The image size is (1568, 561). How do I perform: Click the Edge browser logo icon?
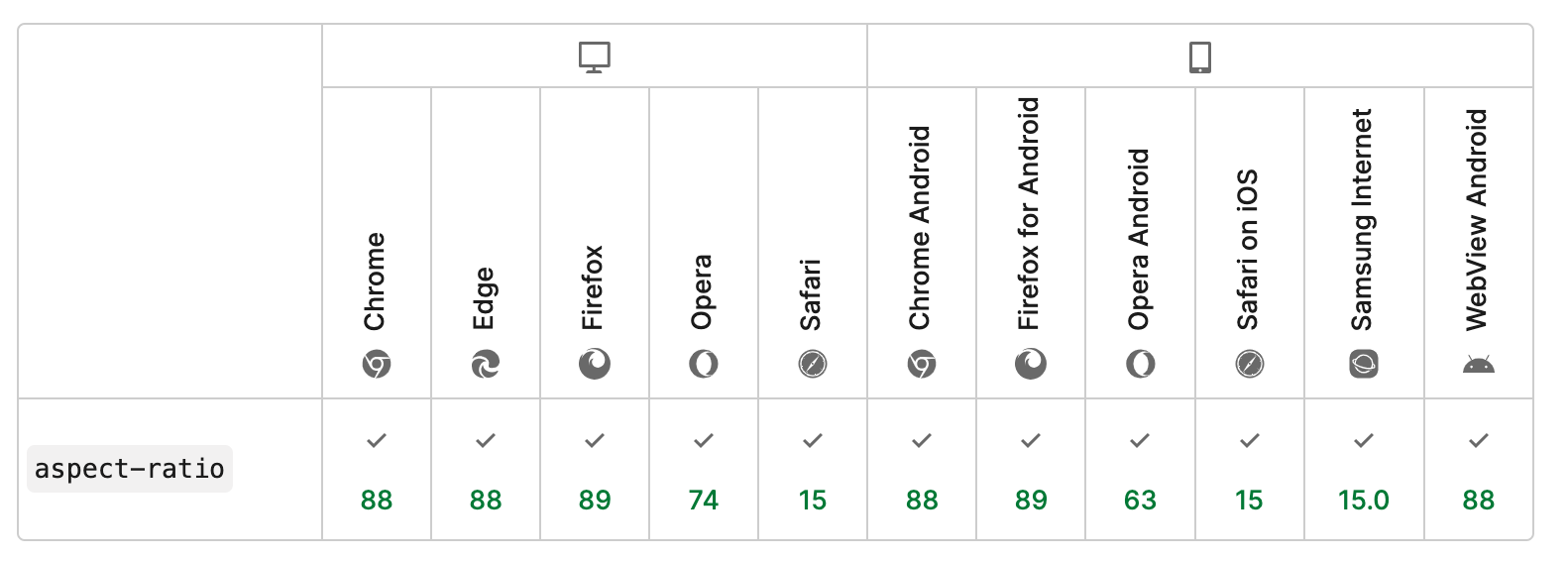[x=486, y=365]
